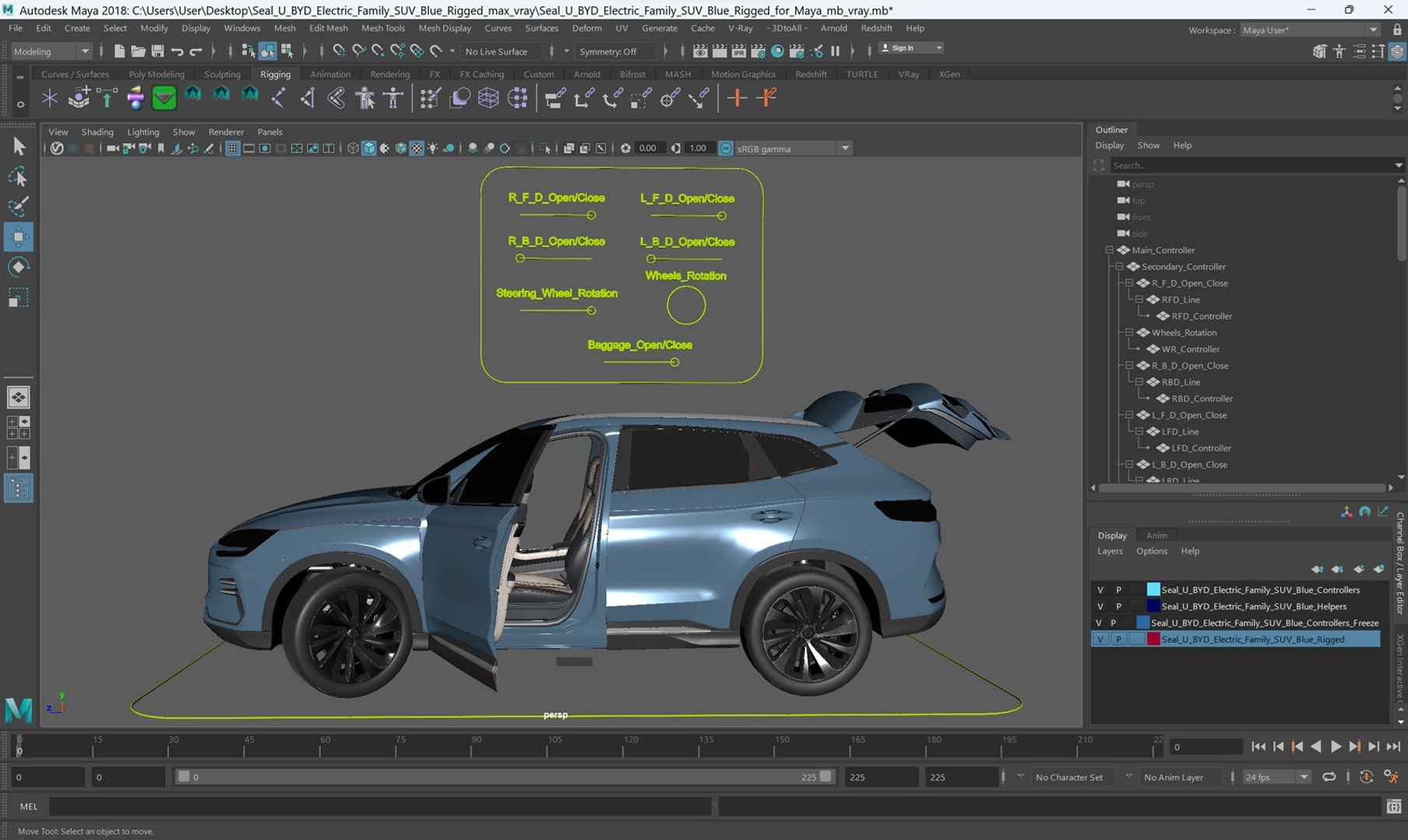This screenshot has height=840, width=1408.
Task: Toggle visibility V of Controllers layer
Action: click(x=1100, y=590)
